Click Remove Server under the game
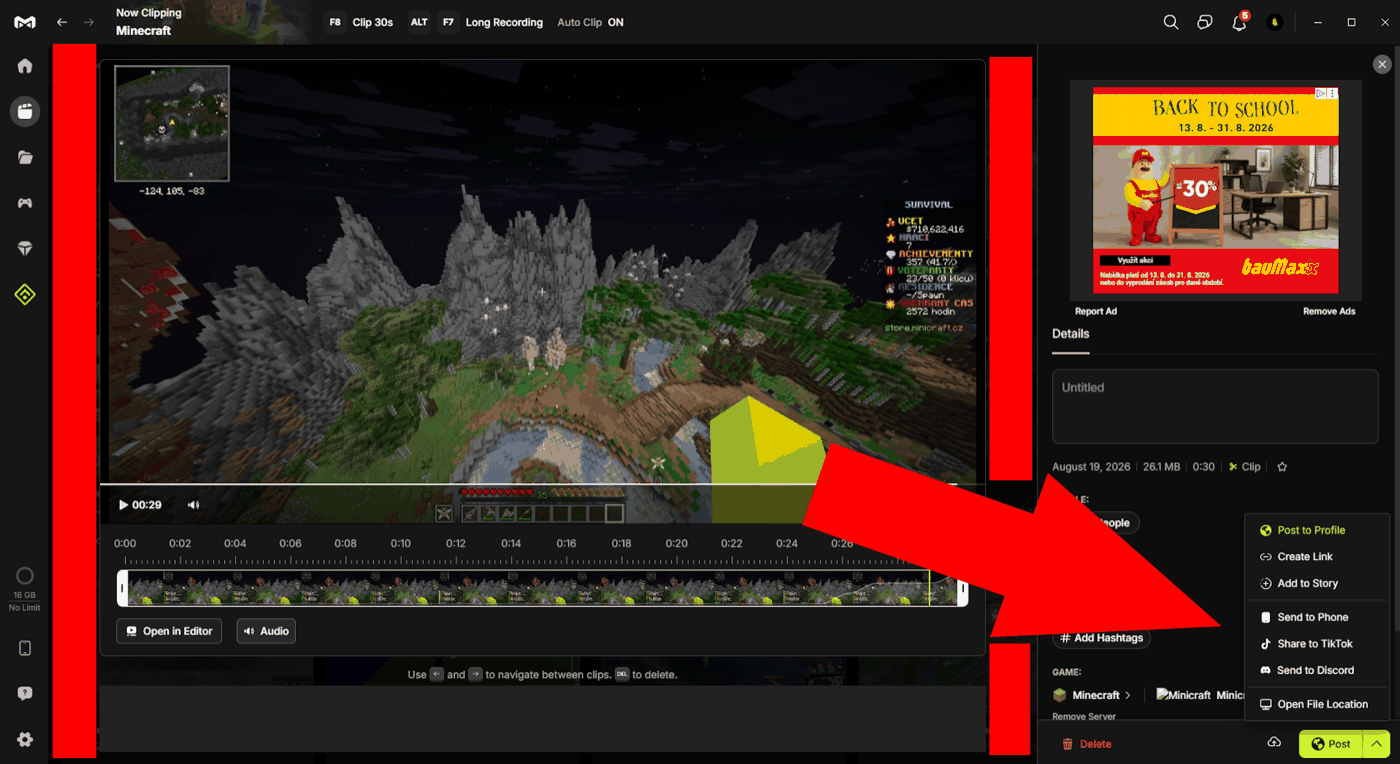Viewport: 1400px width, 764px height. pos(1084,717)
